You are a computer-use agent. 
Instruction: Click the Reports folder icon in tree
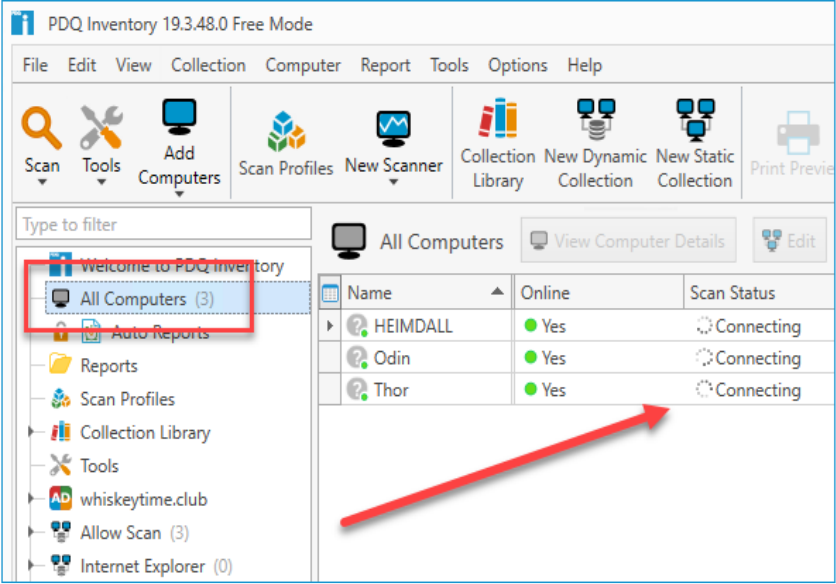pos(60,364)
